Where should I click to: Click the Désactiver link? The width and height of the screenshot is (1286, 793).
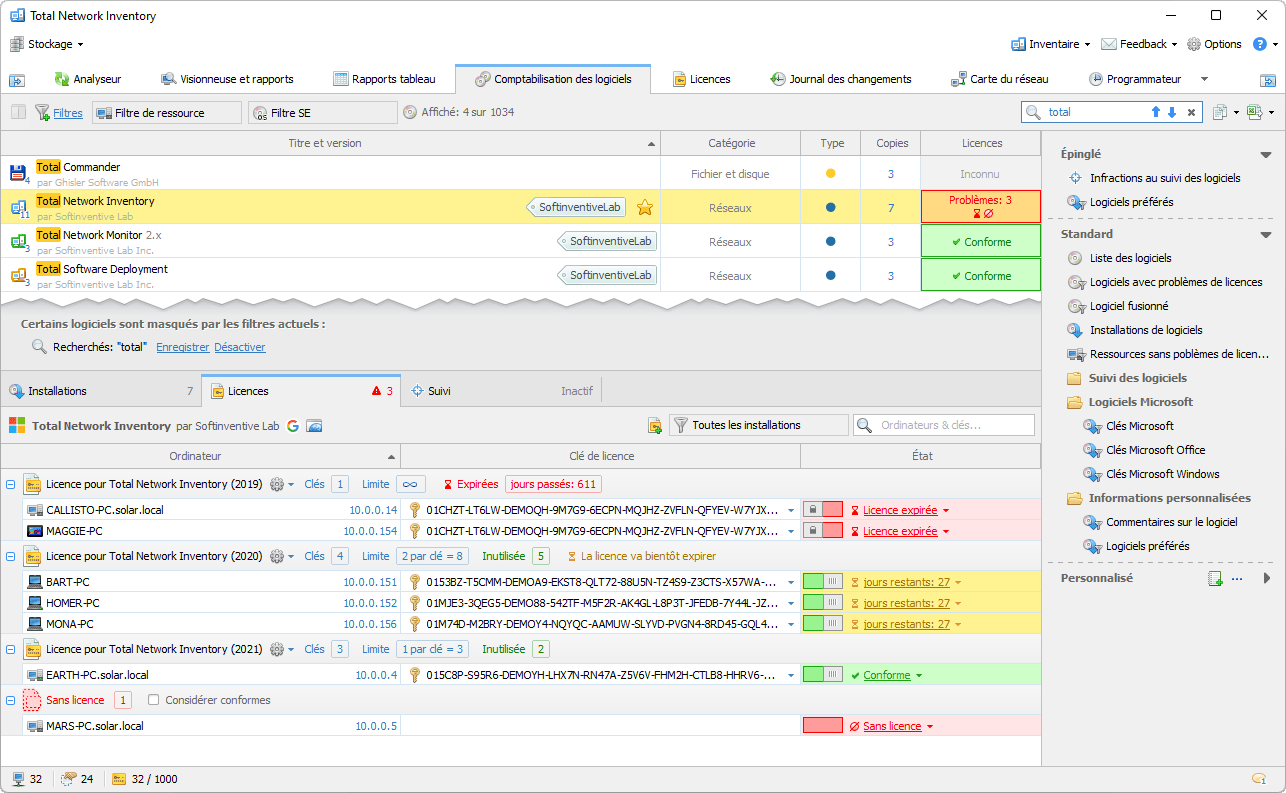click(x=240, y=347)
